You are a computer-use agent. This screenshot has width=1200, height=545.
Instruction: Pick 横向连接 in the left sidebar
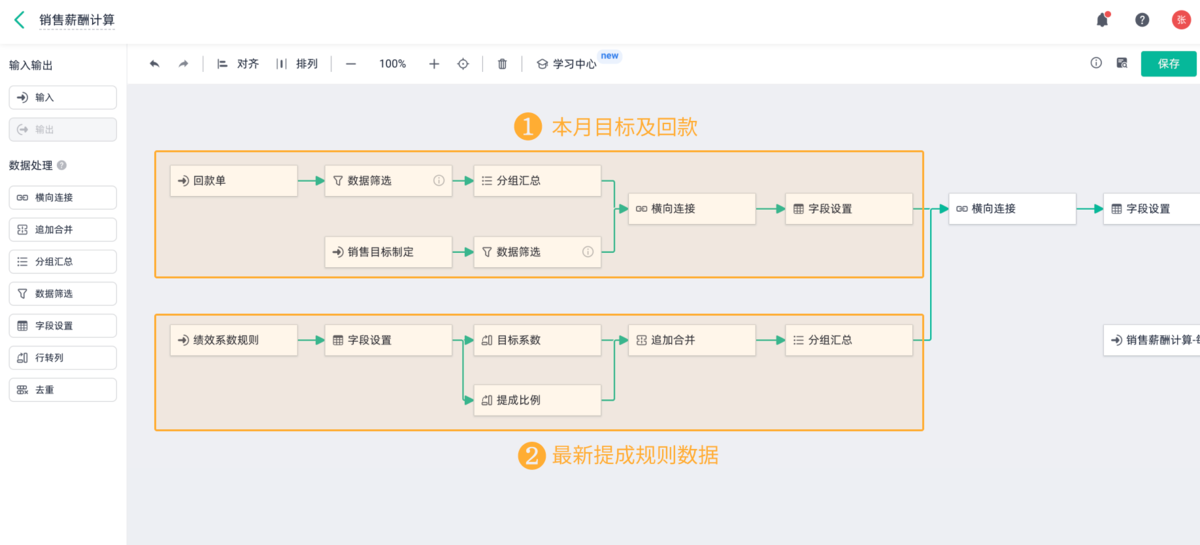(62, 198)
